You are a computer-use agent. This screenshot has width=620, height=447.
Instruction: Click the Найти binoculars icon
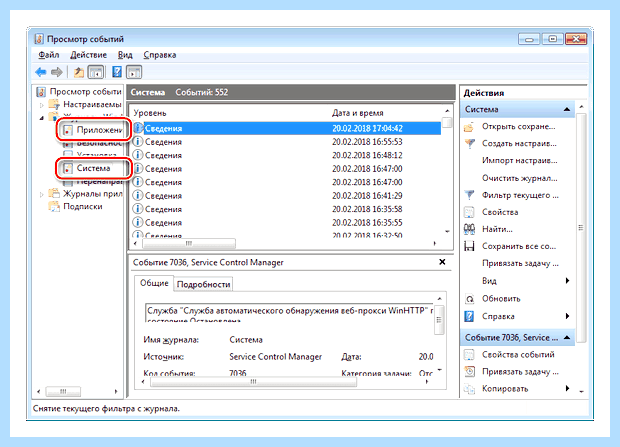point(469,229)
